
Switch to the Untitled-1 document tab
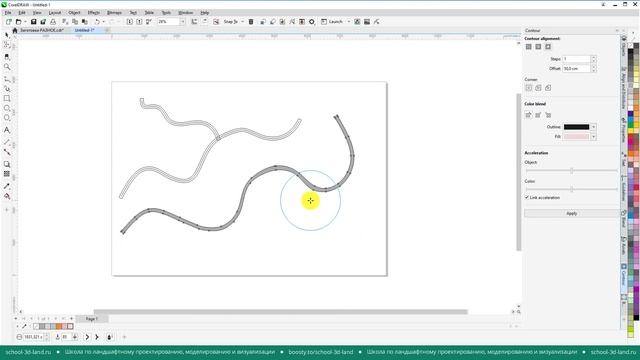click(x=84, y=30)
